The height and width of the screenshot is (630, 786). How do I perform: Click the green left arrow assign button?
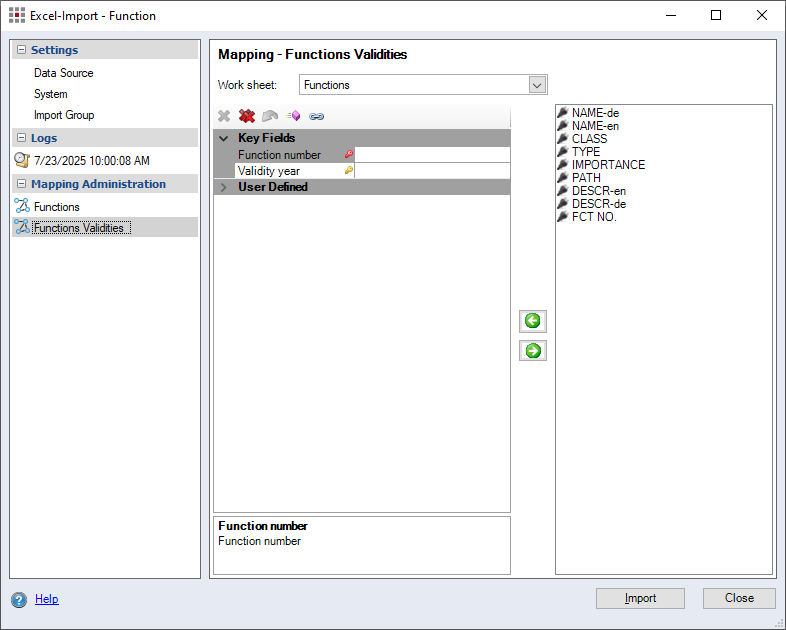pos(533,321)
